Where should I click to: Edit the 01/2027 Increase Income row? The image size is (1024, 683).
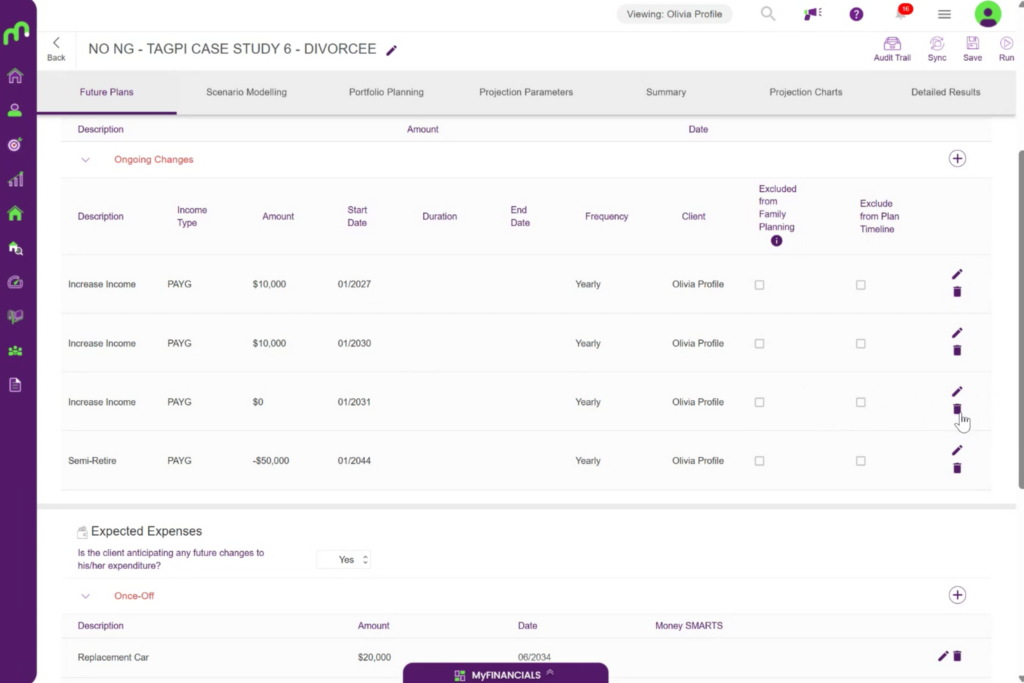tap(957, 274)
